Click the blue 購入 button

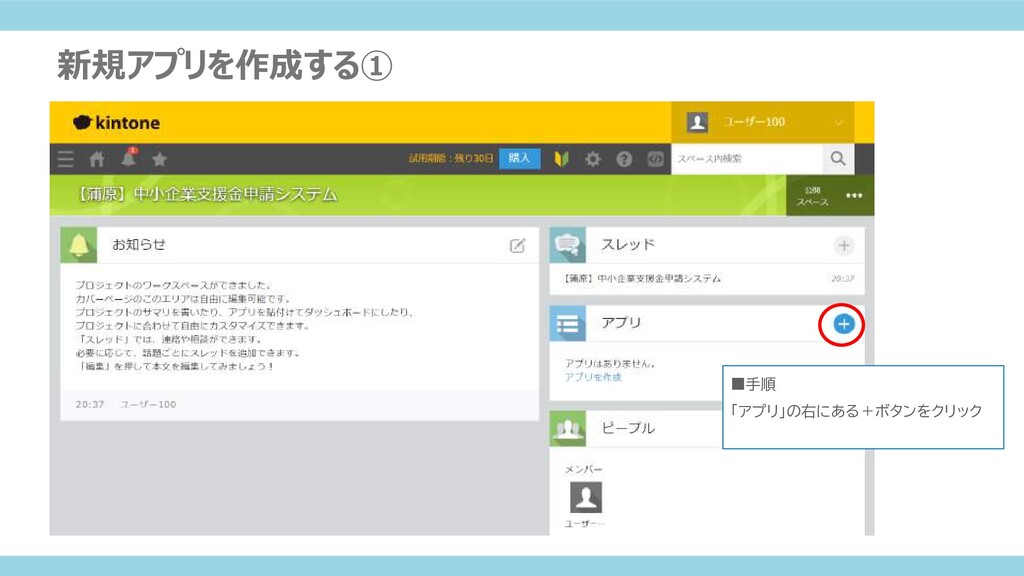tap(519, 158)
